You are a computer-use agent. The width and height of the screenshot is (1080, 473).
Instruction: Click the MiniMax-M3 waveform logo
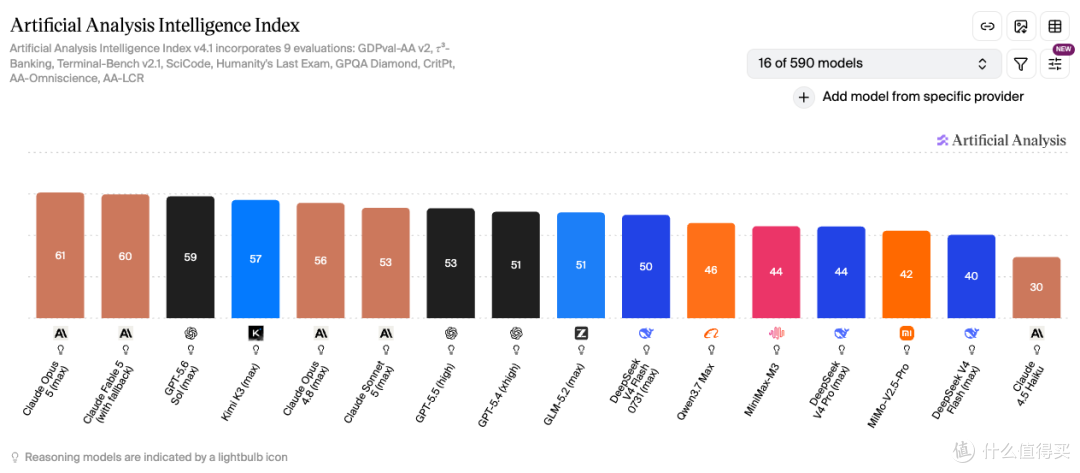pos(776,333)
